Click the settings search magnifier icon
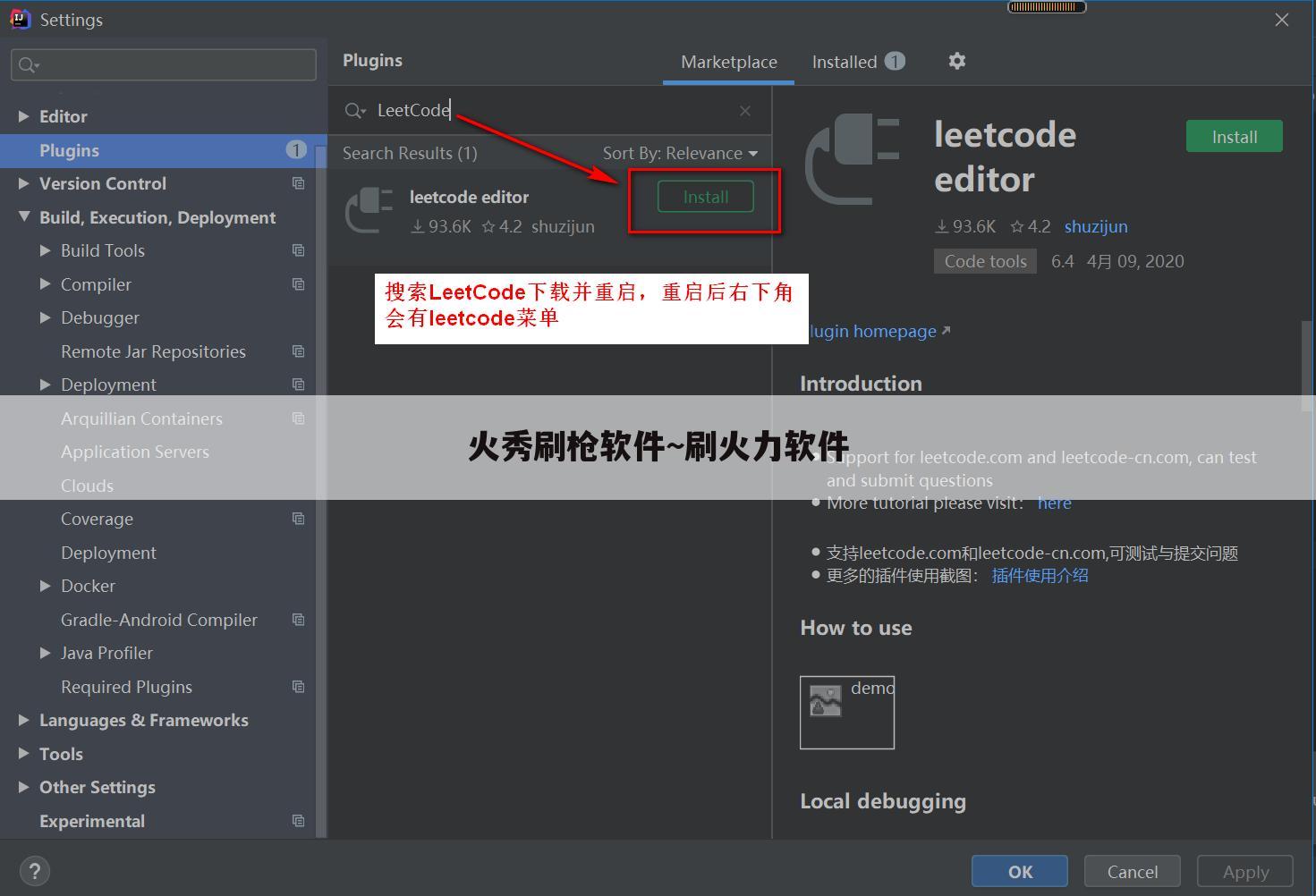 [29, 64]
